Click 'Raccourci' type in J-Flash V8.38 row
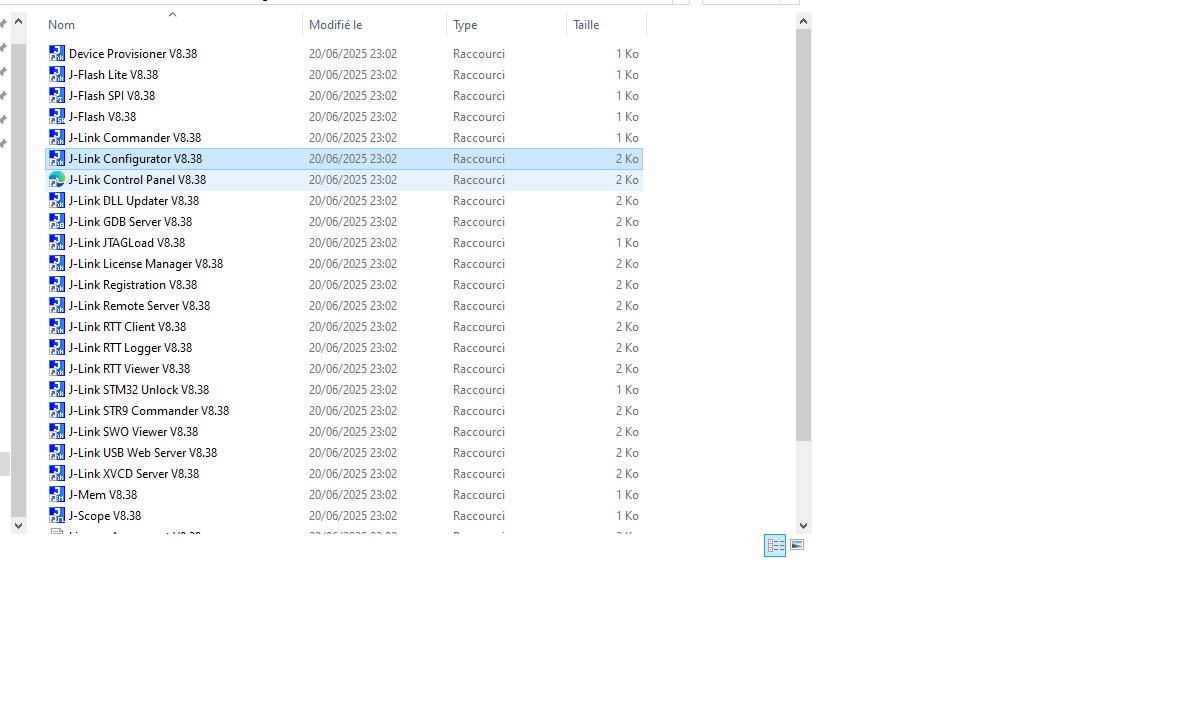This screenshot has height=728, width=1185. coord(479,117)
